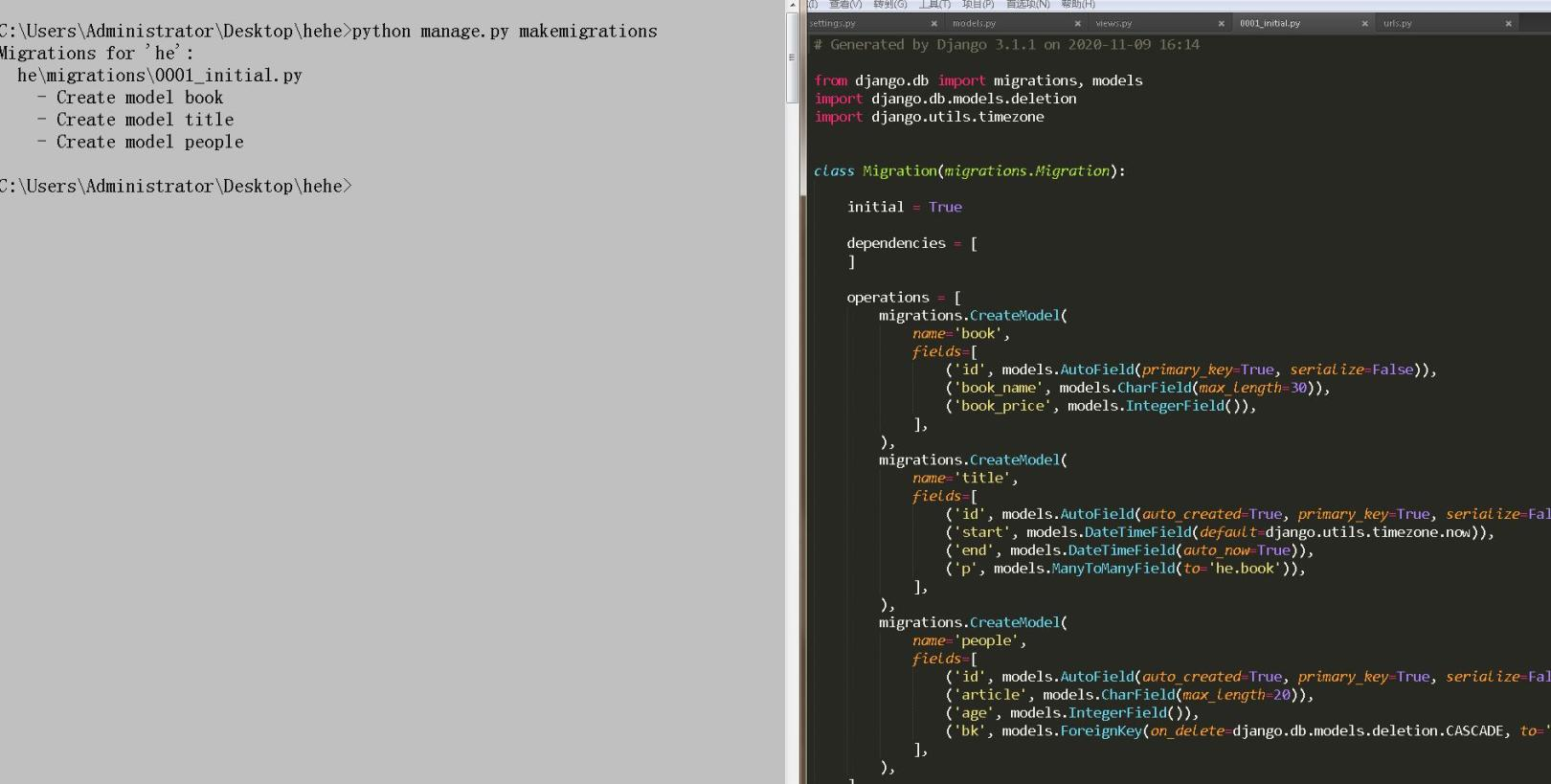The image size is (1551, 784).
Task: Open the 项目(P) menu
Action: pos(978,5)
